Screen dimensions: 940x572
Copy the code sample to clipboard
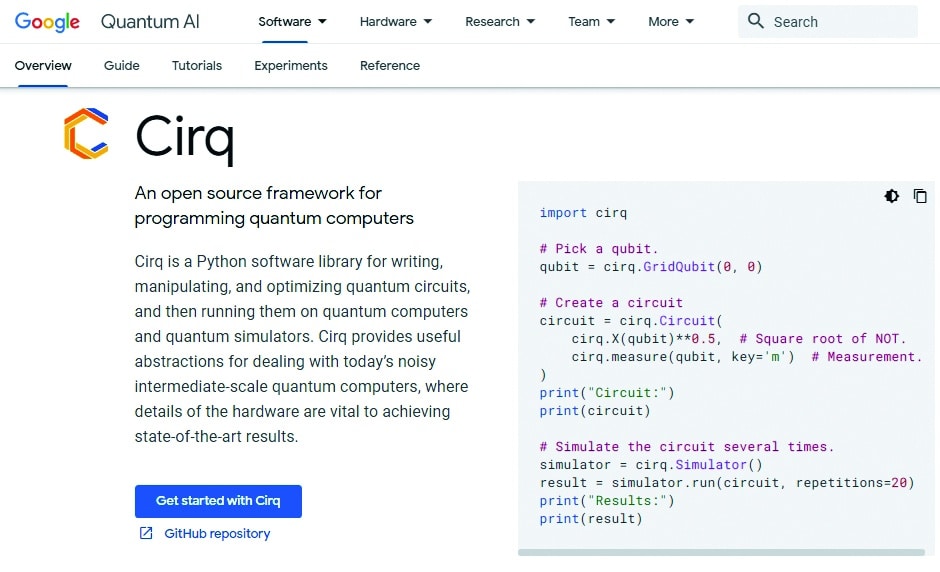point(920,196)
